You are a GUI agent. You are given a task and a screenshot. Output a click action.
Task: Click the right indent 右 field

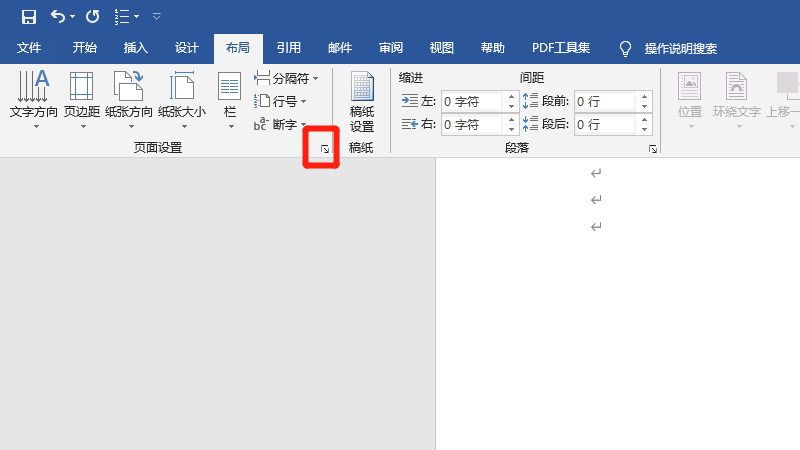[x=472, y=124]
